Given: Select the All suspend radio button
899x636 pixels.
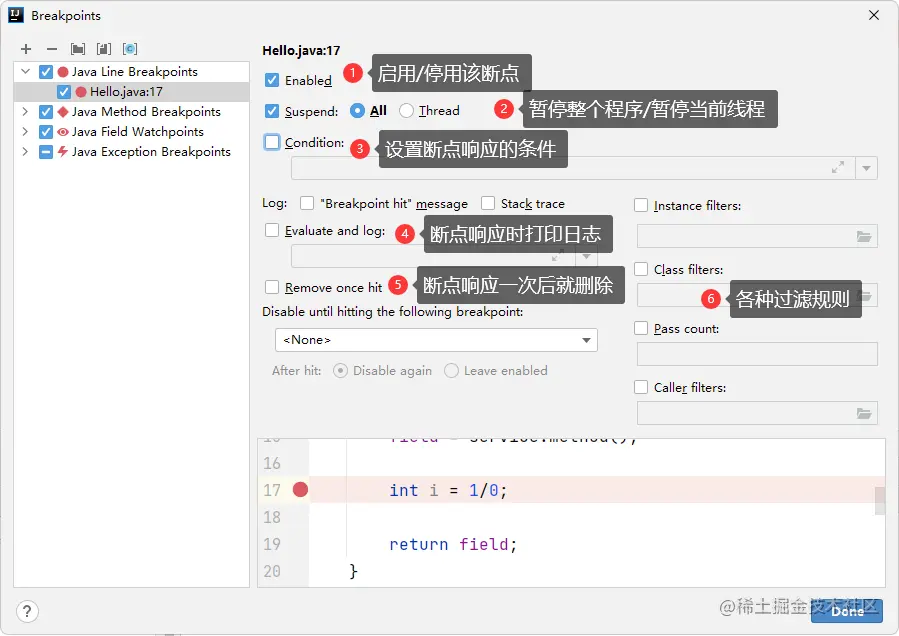Looking at the screenshot, I should 357,111.
